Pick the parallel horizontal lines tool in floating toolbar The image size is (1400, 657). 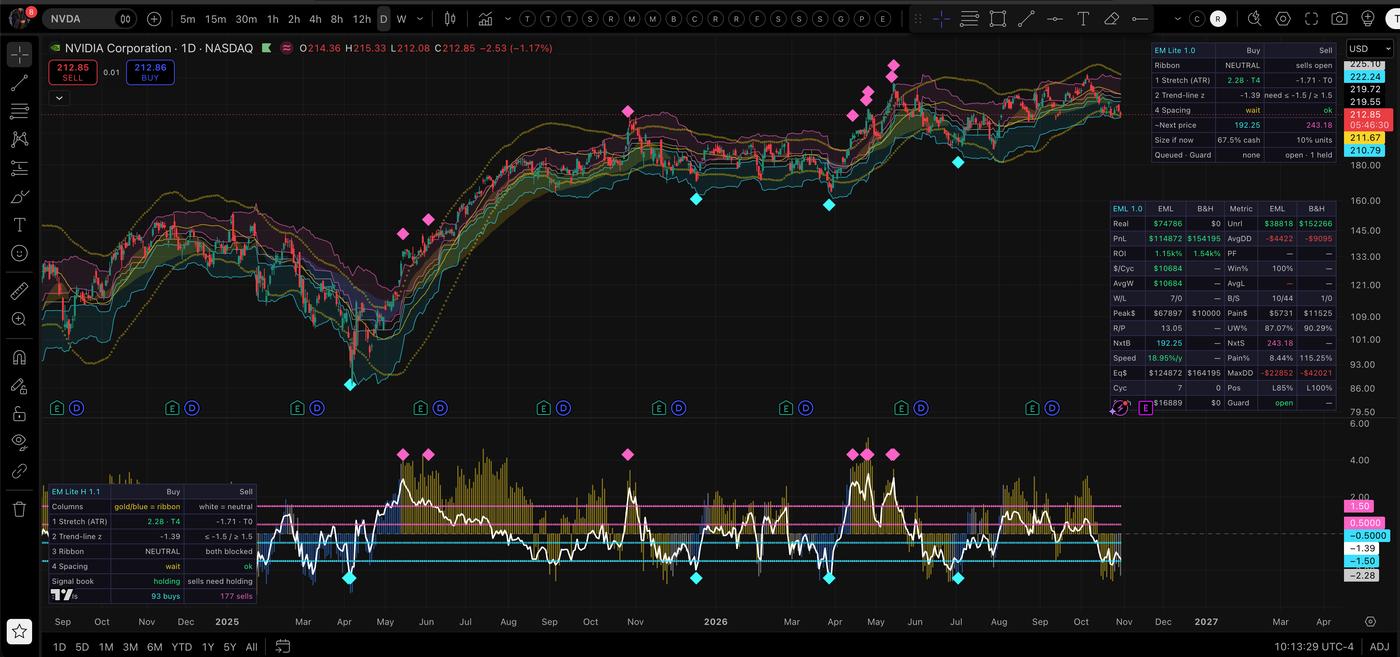(969, 19)
